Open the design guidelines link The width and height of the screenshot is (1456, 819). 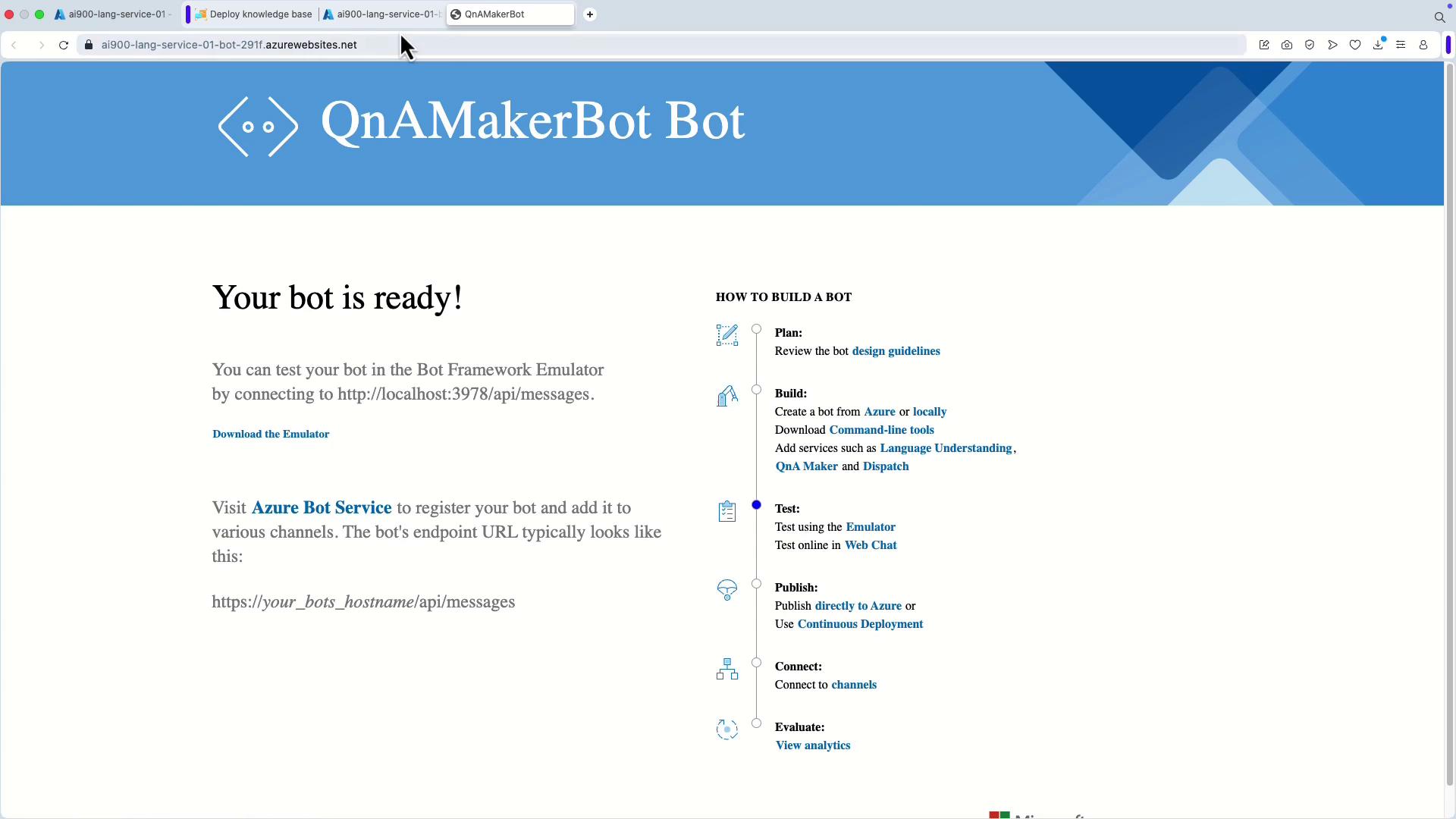coord(896,351)
